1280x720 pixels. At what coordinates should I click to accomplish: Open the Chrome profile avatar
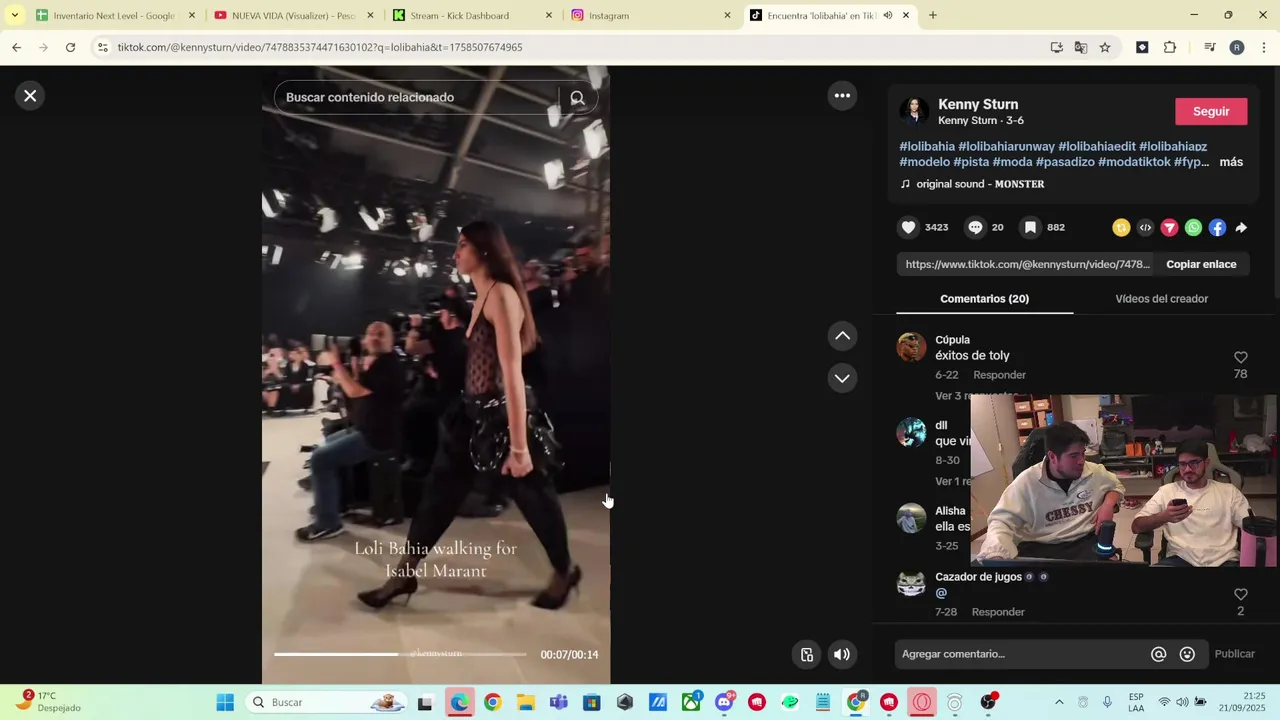1237,47
